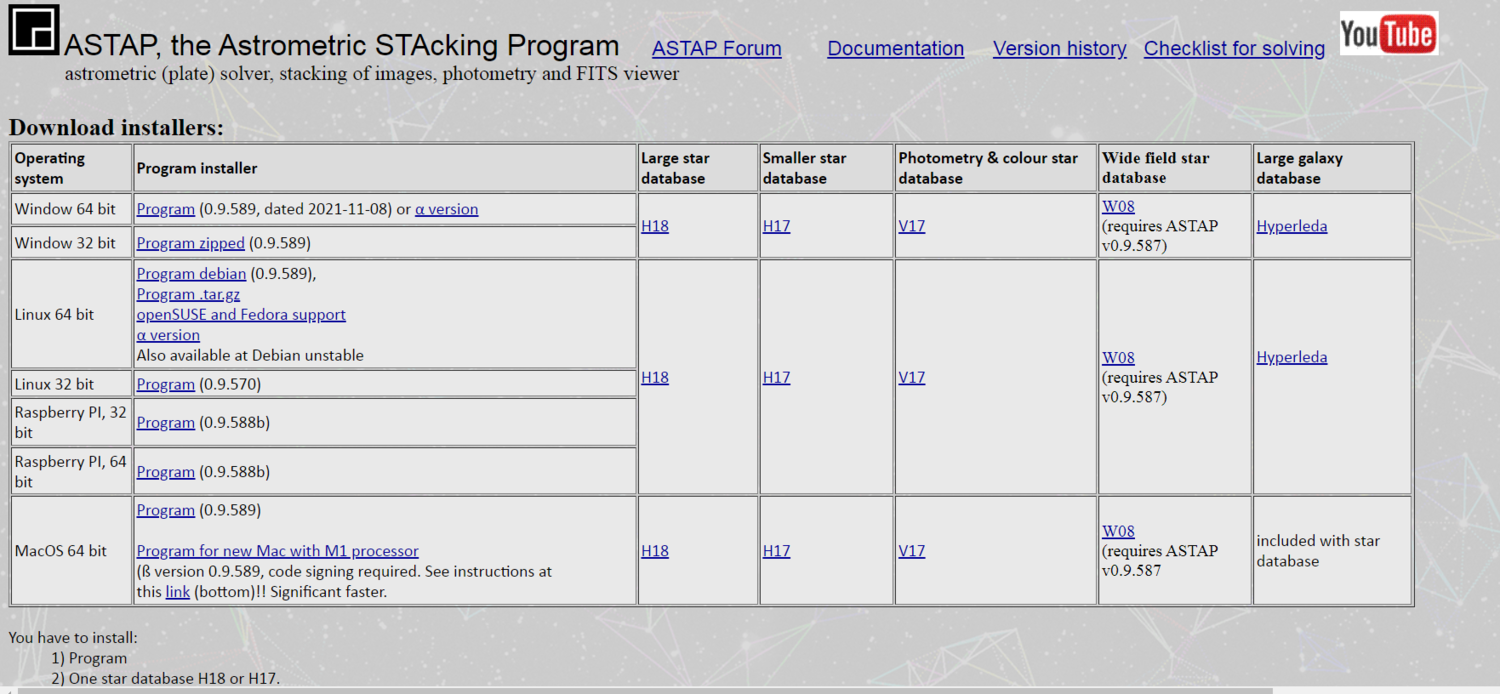This screenshot has width=1500, height=694.
Task: Select 'You have to install:' text
Action: pyautogui.click(x=73, y=637)
